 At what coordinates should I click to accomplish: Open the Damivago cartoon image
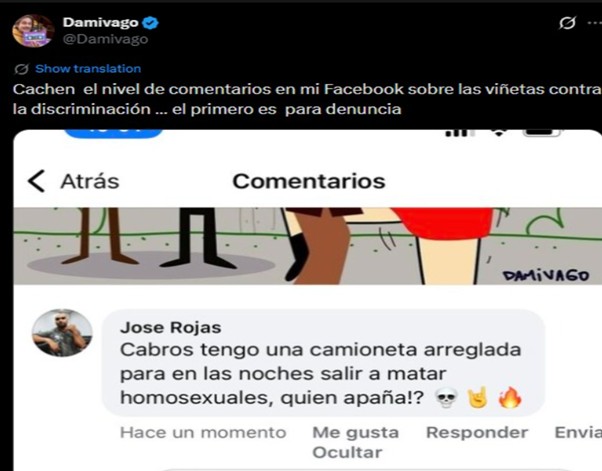coord(308,246)
